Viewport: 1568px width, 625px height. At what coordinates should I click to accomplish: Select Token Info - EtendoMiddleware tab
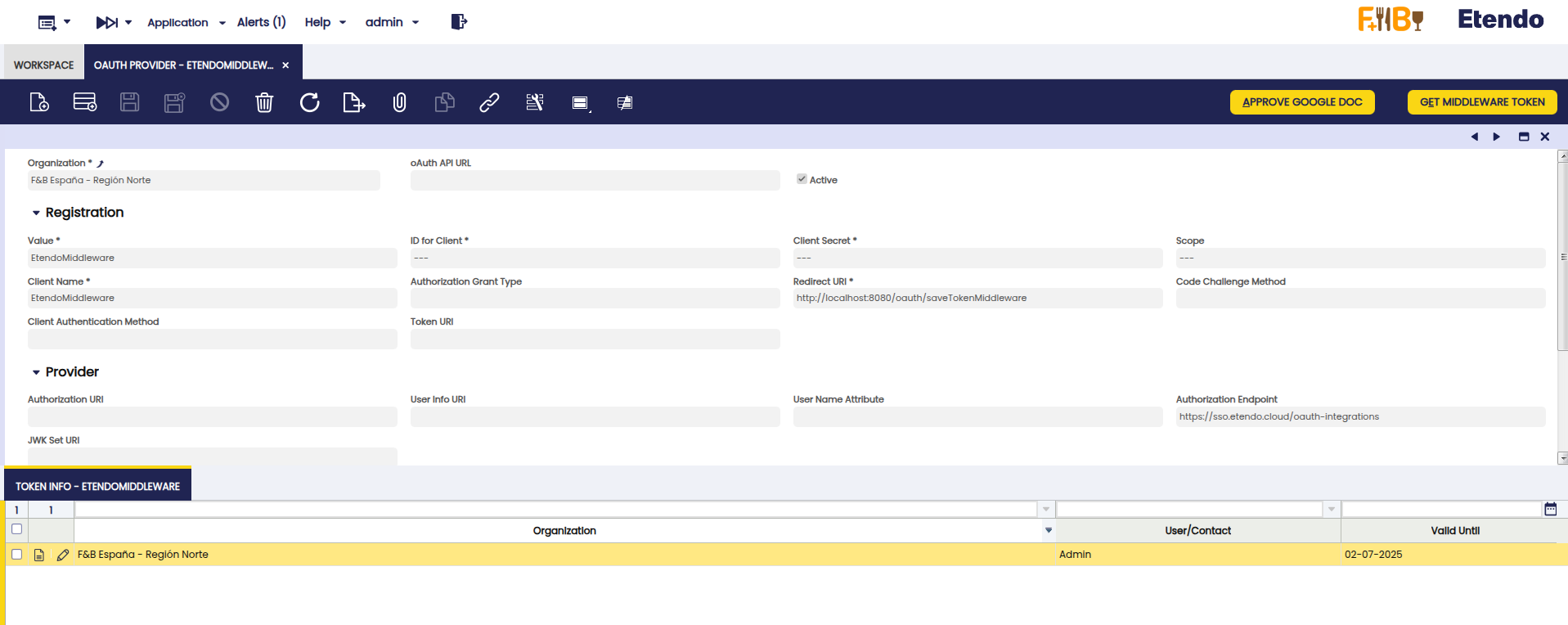pos(97,486)
